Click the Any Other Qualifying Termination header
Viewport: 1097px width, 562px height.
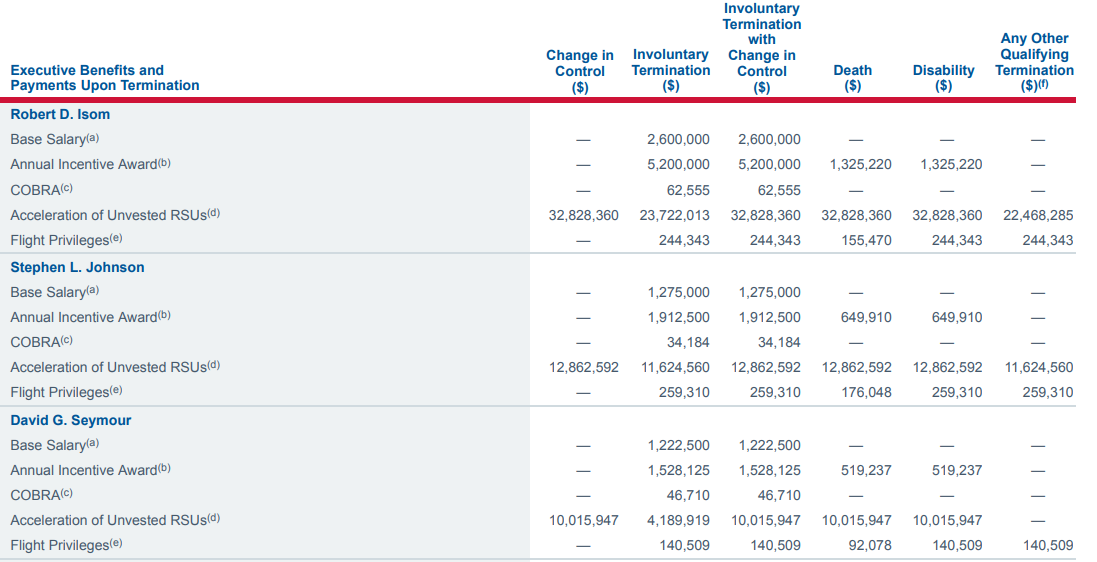(1034, 62)
